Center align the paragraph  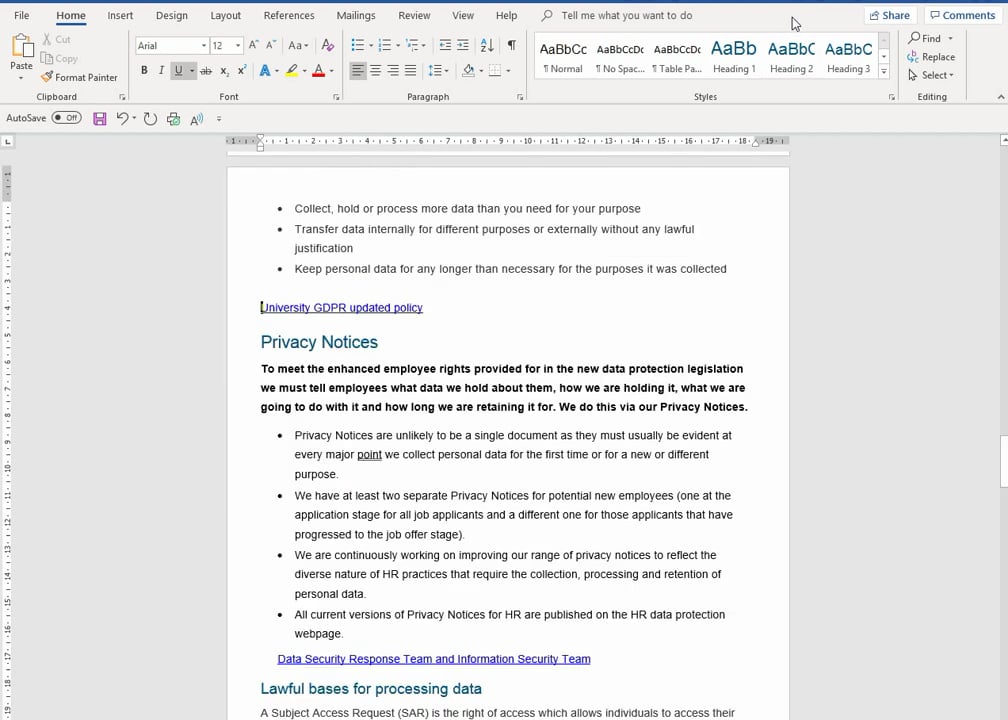coord(375,71)
